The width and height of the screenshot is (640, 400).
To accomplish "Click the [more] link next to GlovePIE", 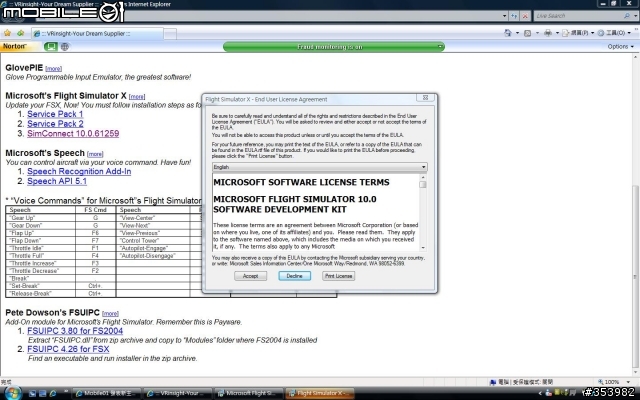I will 53,69.
